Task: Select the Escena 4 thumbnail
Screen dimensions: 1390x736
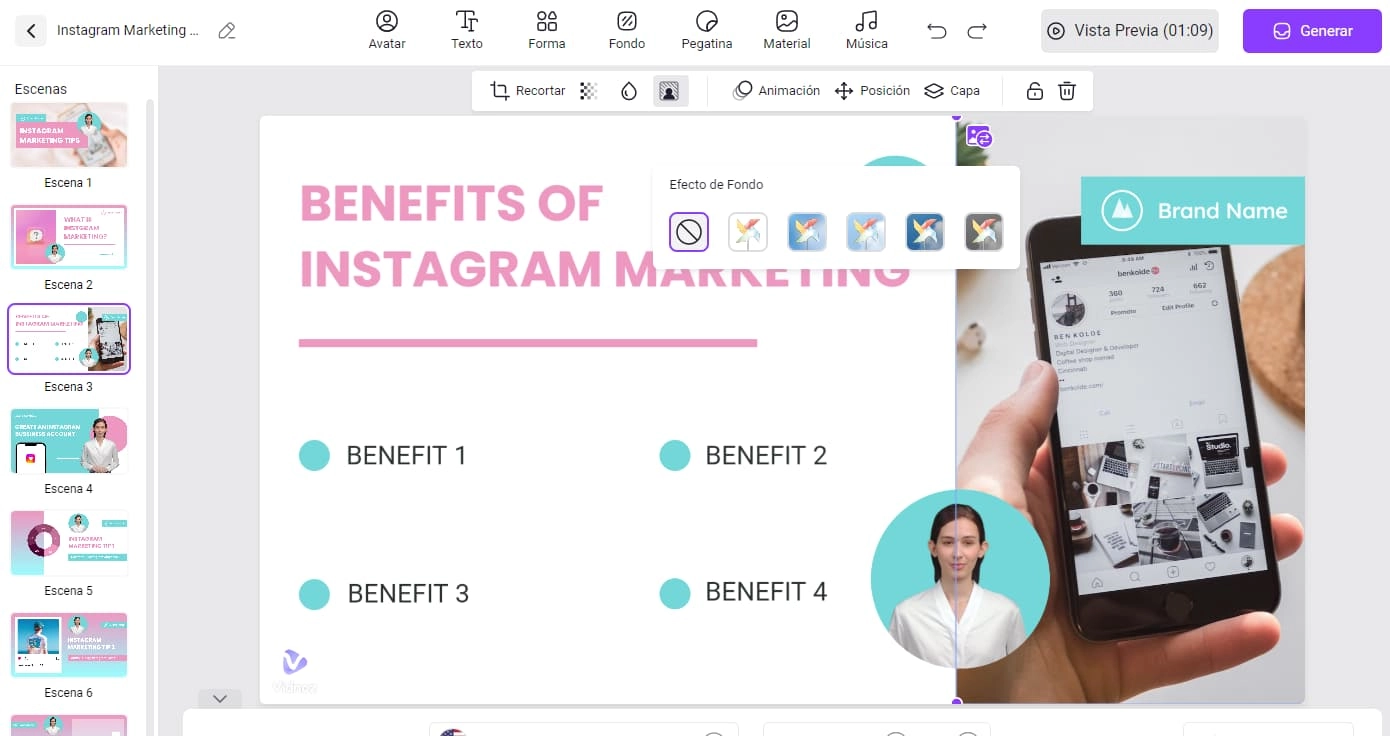Action: (69, 441)
